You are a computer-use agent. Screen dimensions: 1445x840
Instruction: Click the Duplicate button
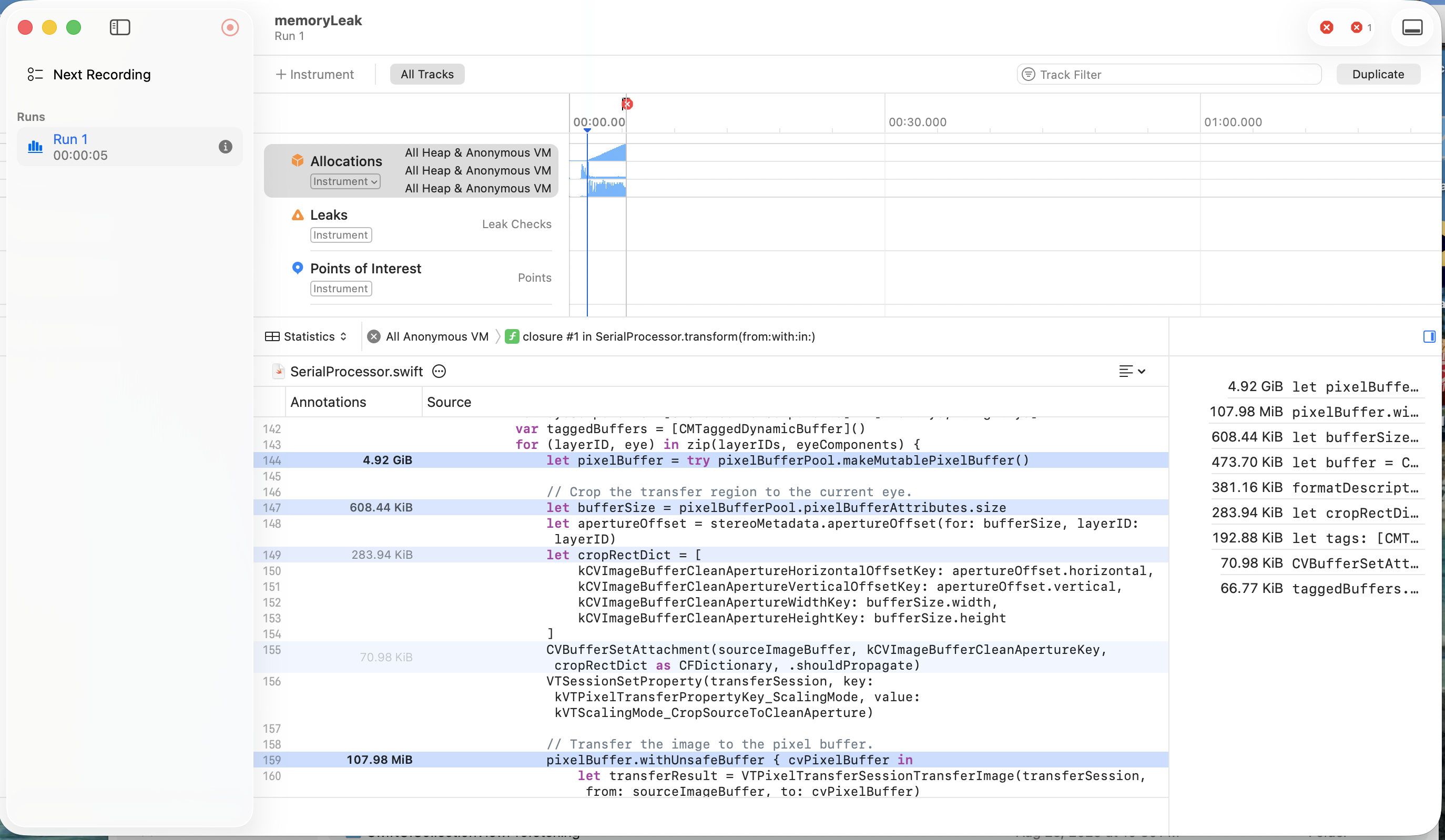(x=1378, y=75)
